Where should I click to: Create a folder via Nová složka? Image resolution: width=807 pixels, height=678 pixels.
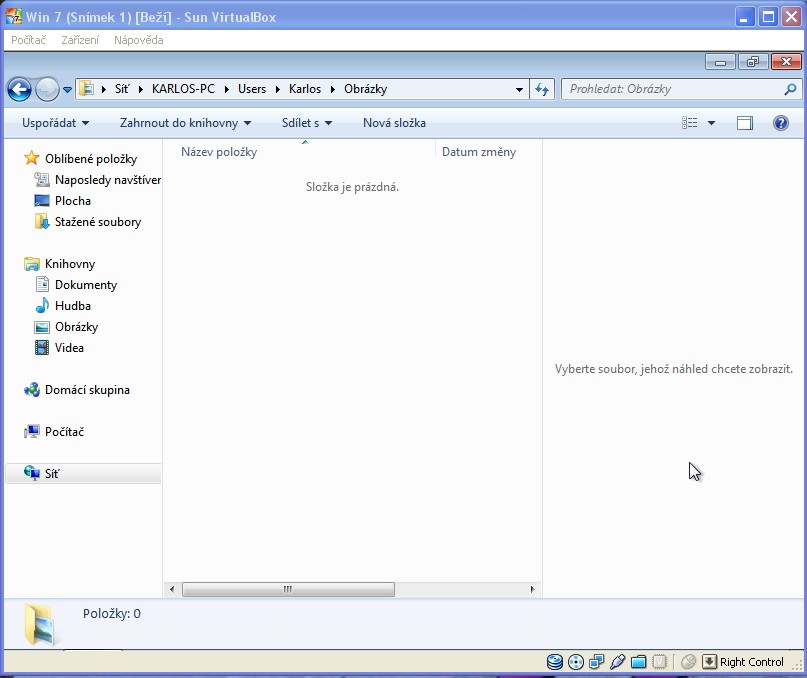(x=394, y=123)
